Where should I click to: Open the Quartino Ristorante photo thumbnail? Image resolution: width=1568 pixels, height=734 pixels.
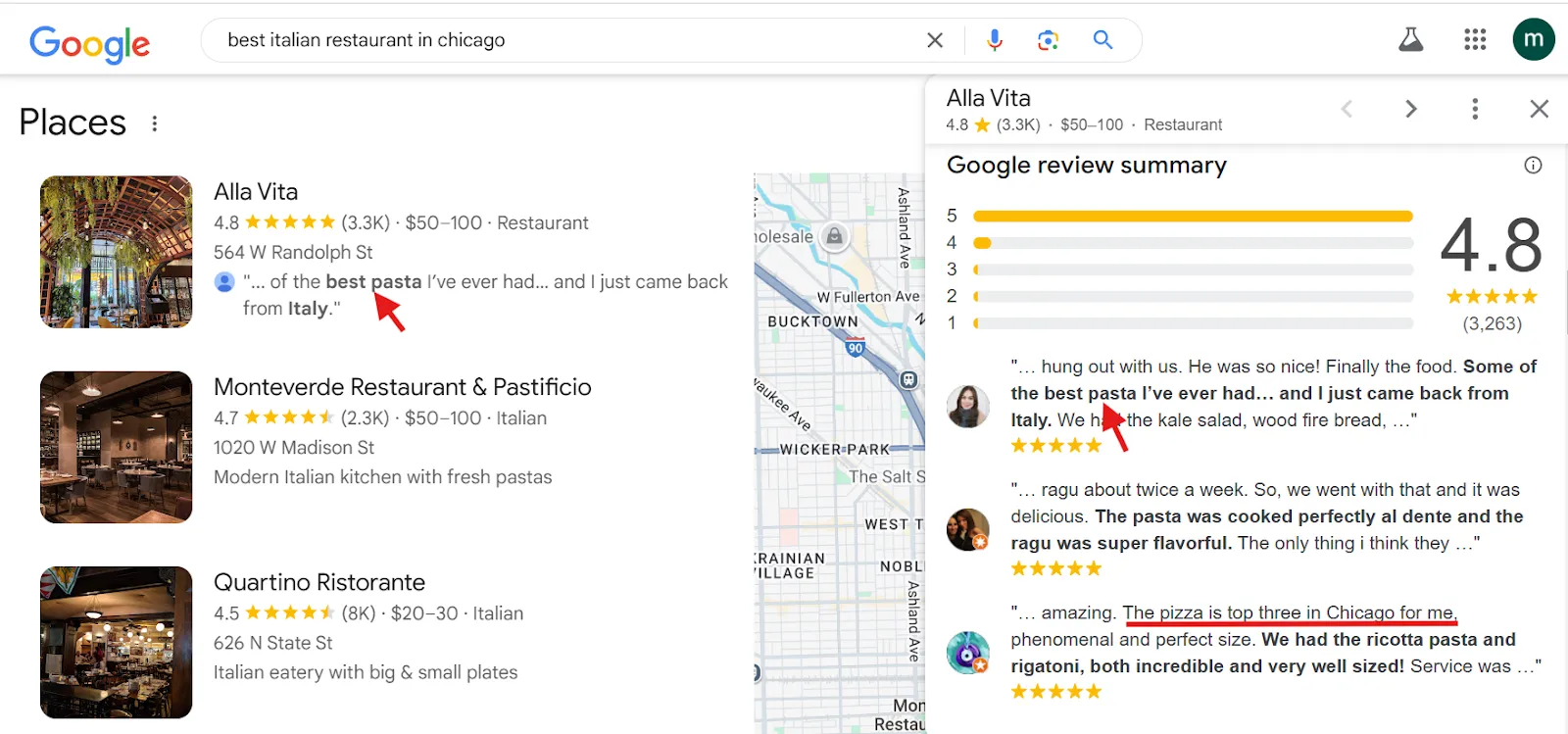(x=117, y=643)
